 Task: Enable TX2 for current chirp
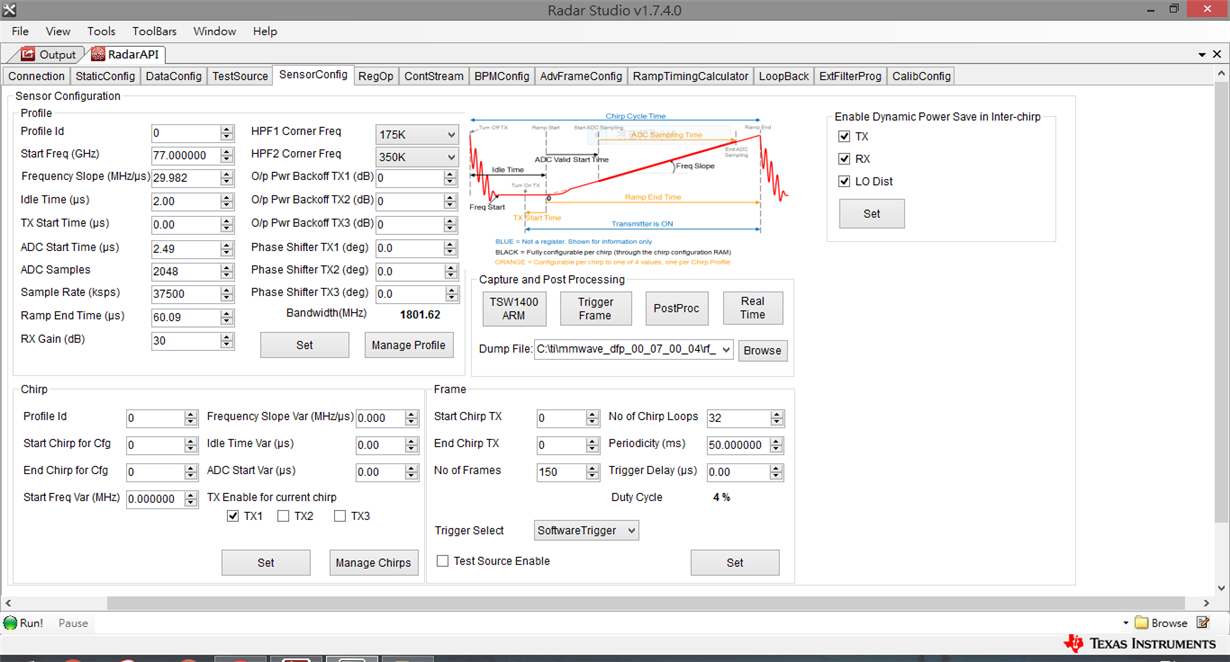tap(283, 516)
